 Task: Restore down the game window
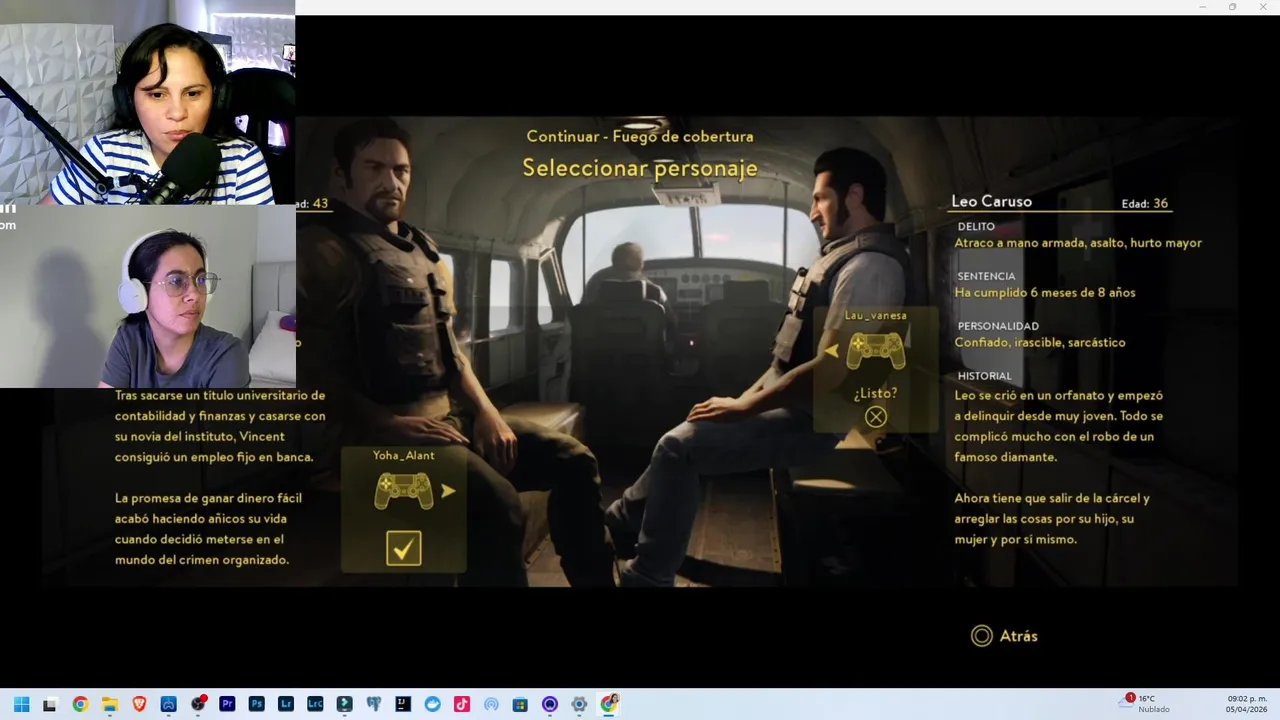(1232, 7)
